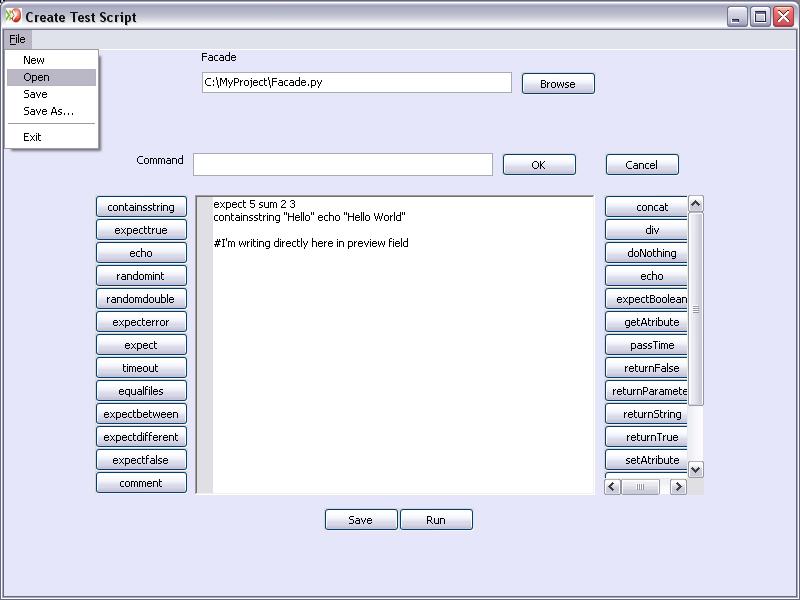Insert the containsstring command button
800x600 pixels.
[x=141, y=207]
